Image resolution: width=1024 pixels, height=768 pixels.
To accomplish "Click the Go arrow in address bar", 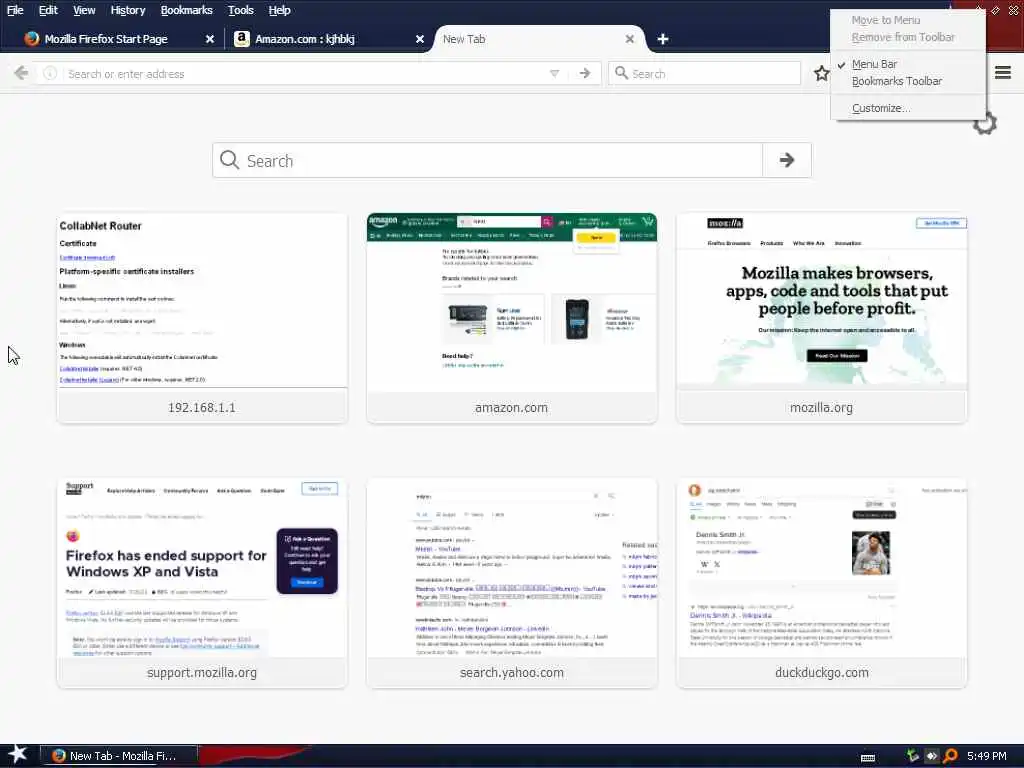I will [x=585, y=74].
